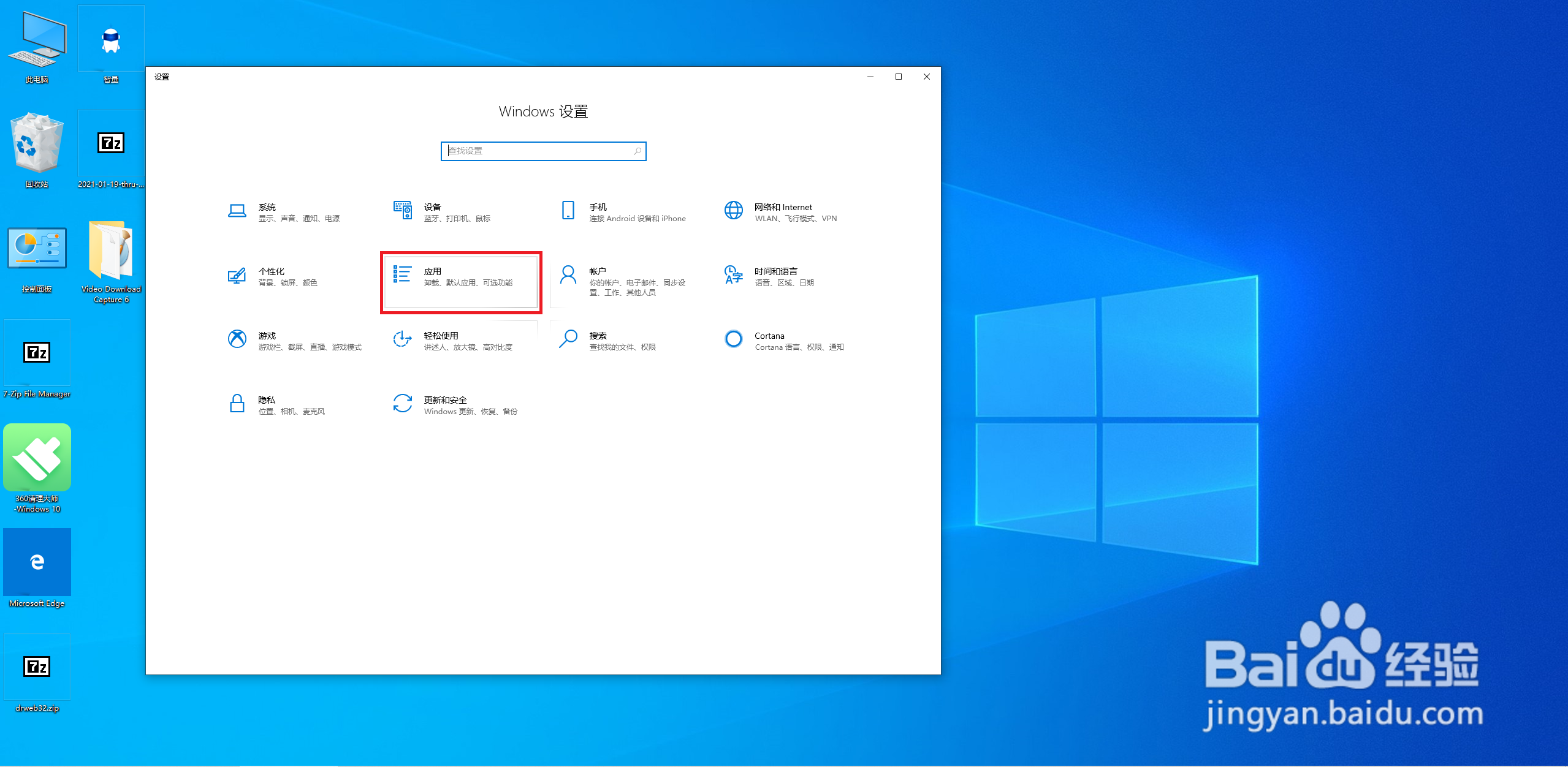Open the 隐私 (Privacy) lock icon
This screenshot has height=767, width=1568.
click(x=237, y=404)
